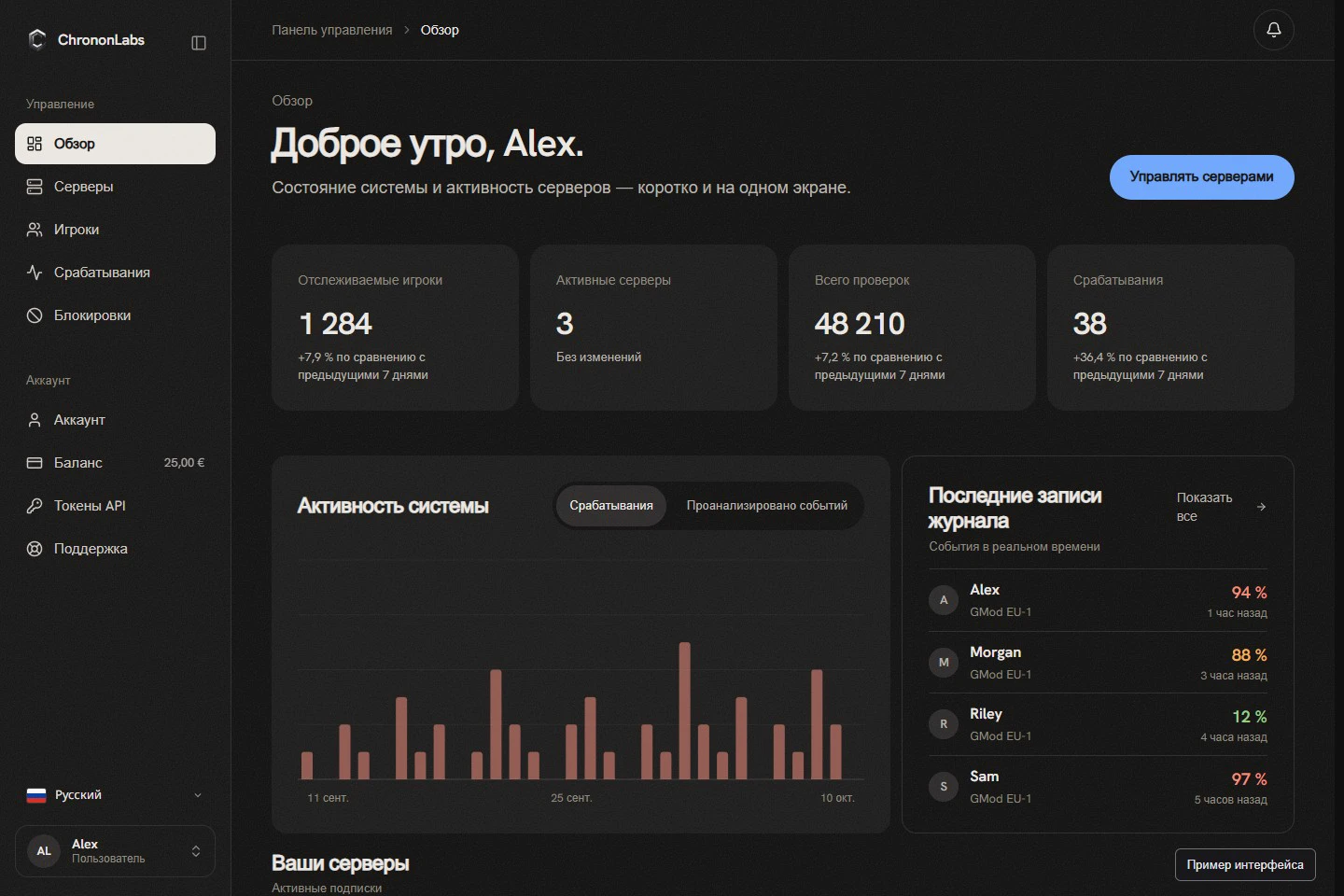Open Токены API from the sidebar
Screen dimensions: 1344x896
[115, 506]
